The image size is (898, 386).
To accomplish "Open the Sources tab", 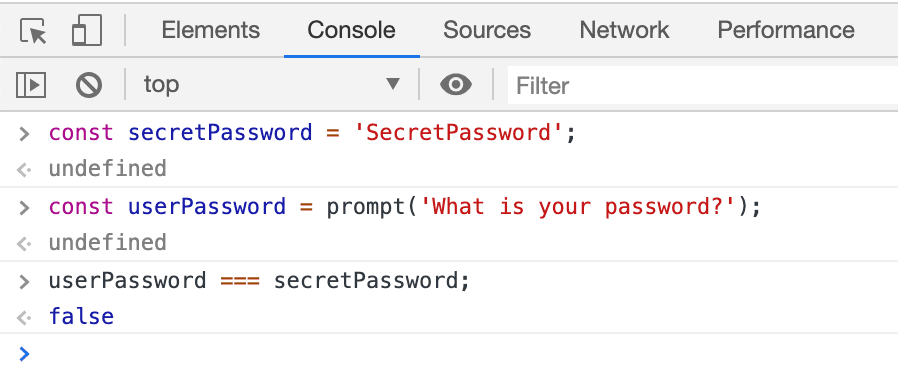I will 487,30.
